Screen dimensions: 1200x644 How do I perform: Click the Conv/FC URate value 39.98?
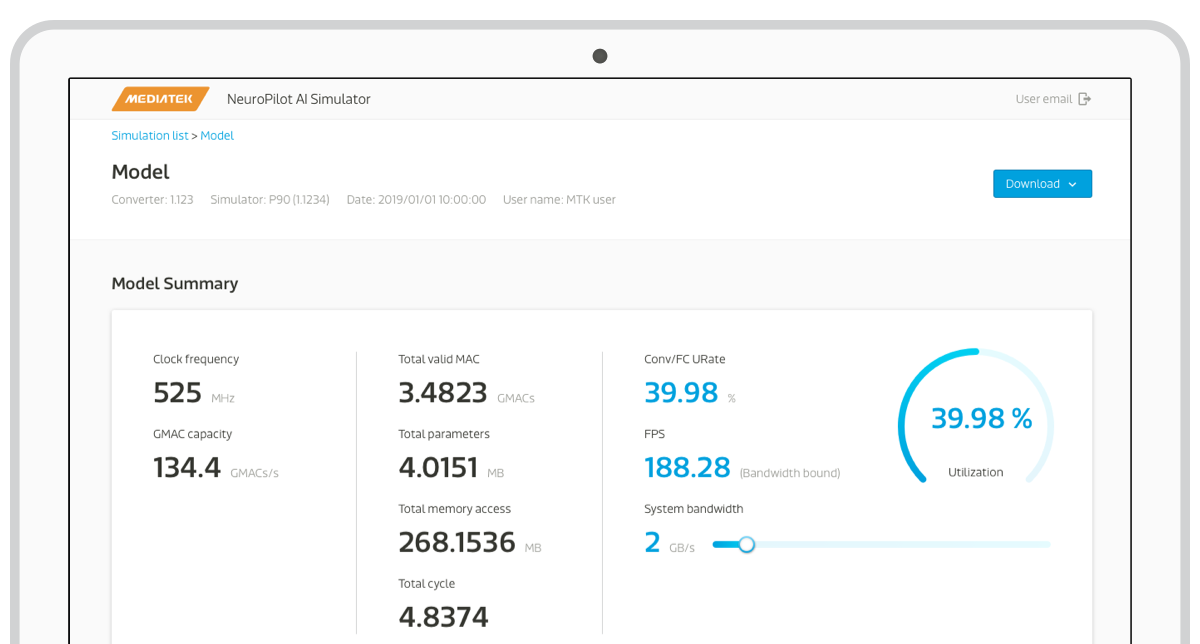(681, 393)
